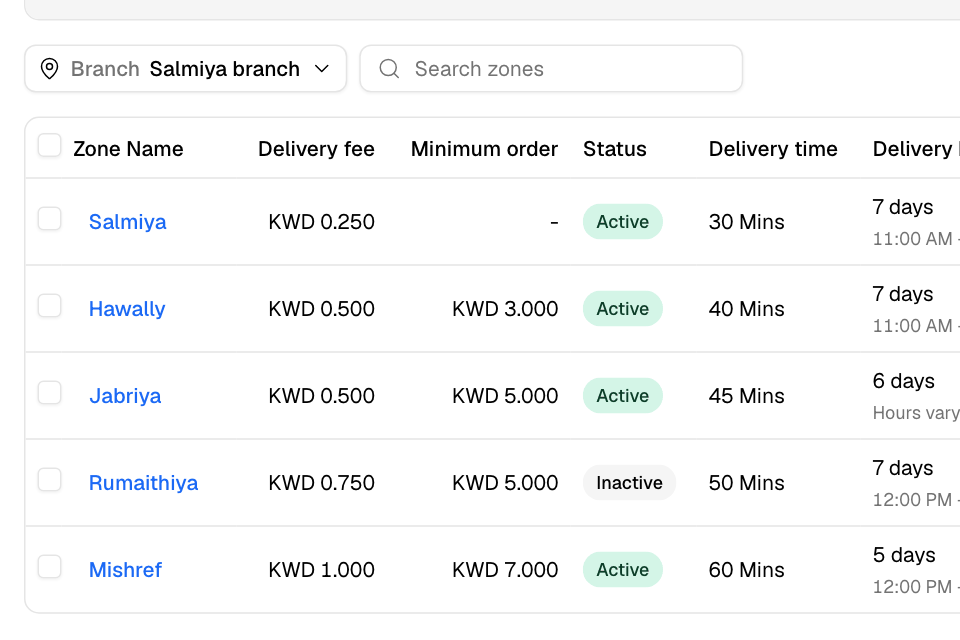Click the 5 days text in Mishref row
960x640 pixels.
[904, 555]
